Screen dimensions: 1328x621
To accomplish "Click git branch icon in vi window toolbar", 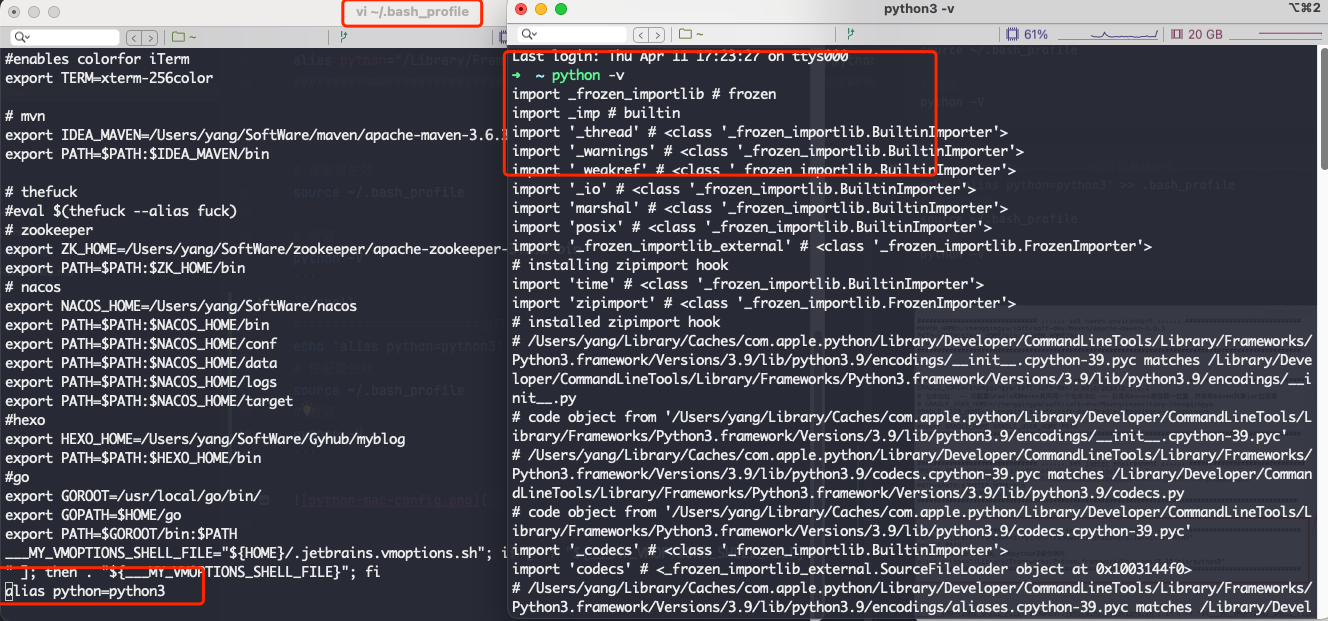I will pyautogui.click(x=344, y=37).
